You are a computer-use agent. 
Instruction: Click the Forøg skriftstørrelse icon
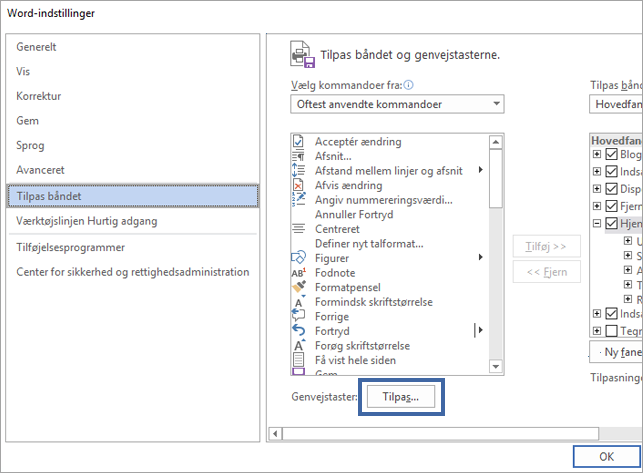coord(299,345)
